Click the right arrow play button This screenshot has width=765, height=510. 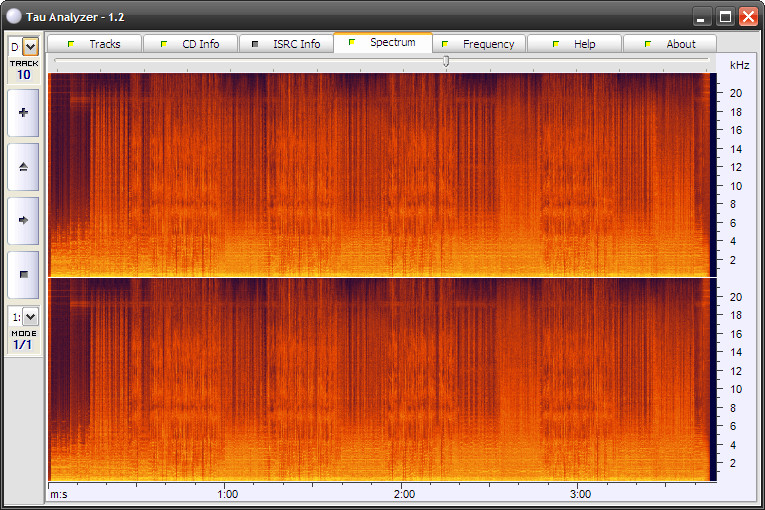(x=23, y=220)
